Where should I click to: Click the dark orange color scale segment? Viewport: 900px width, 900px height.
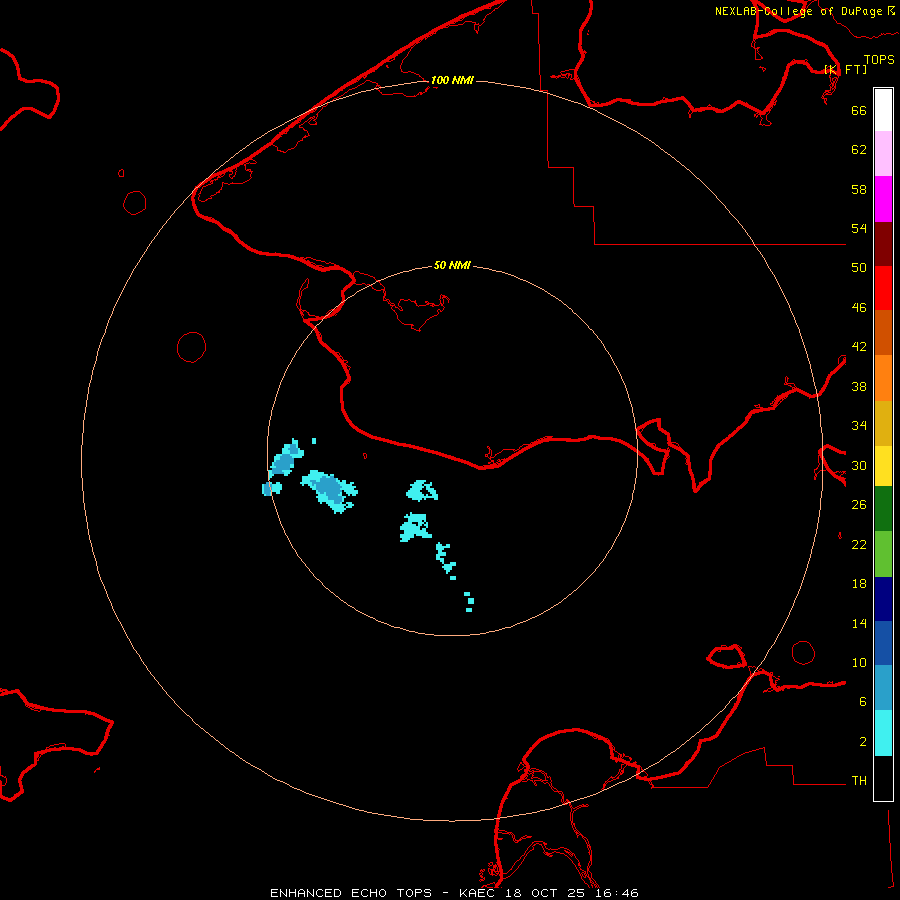[883, 332]
